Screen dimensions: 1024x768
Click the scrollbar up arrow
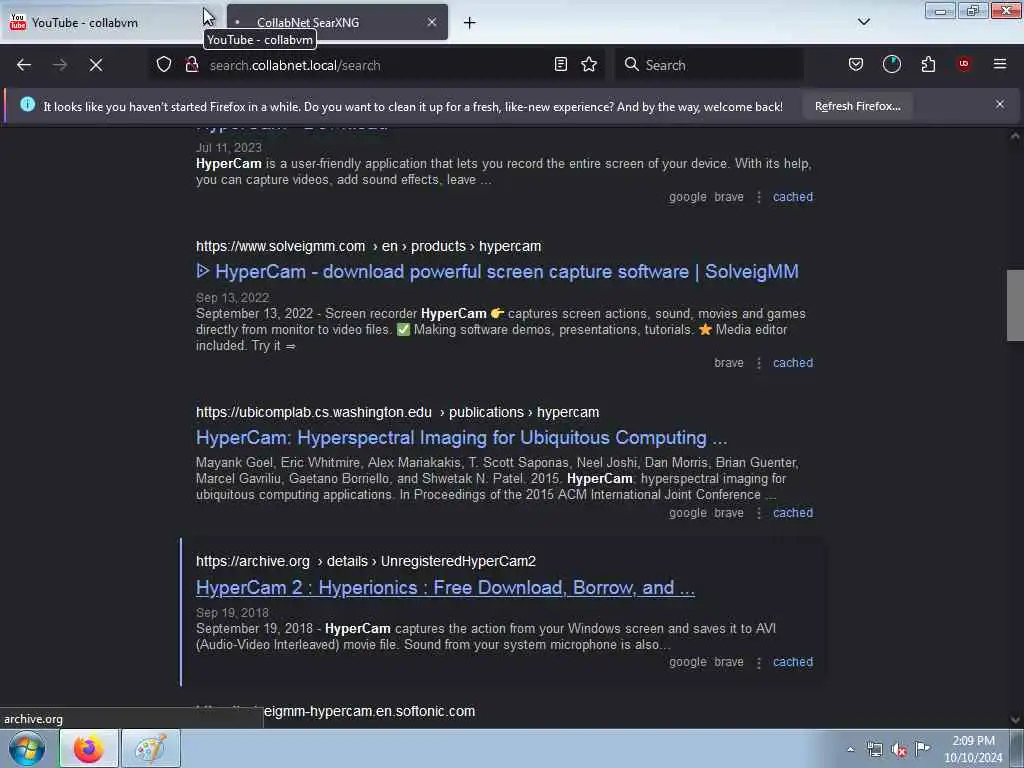coord(1015,136)
